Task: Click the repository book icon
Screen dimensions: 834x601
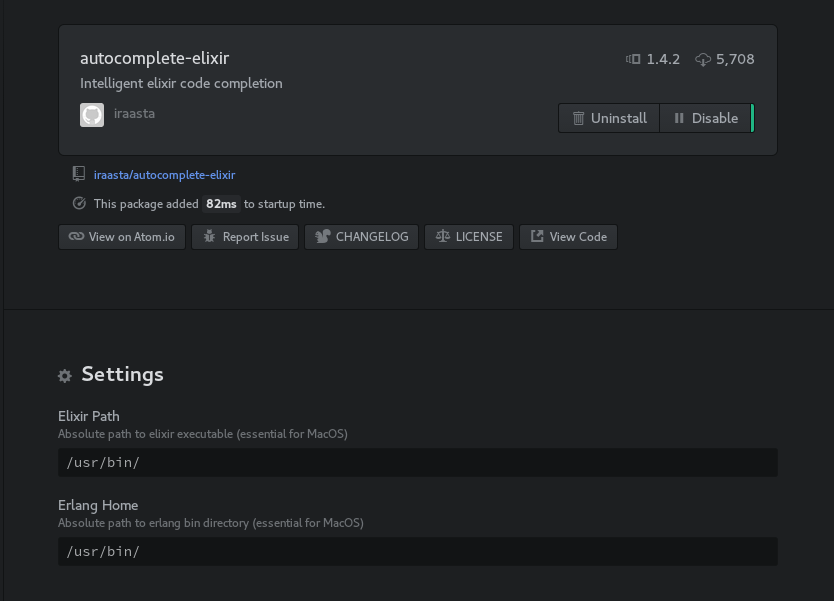Action: click(x=79, y=174)
